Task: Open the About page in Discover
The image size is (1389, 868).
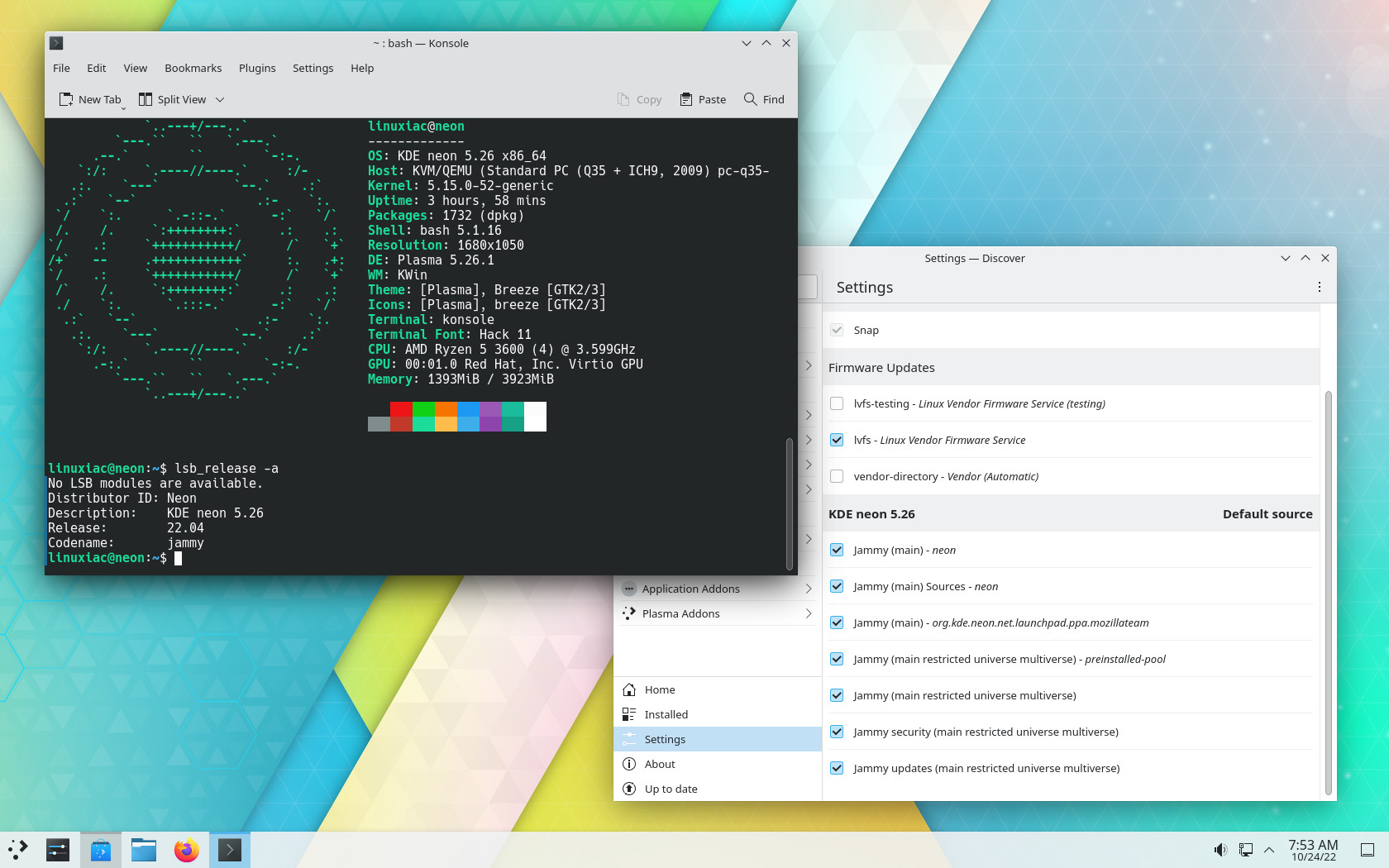Action: click(x=717, y=764)
